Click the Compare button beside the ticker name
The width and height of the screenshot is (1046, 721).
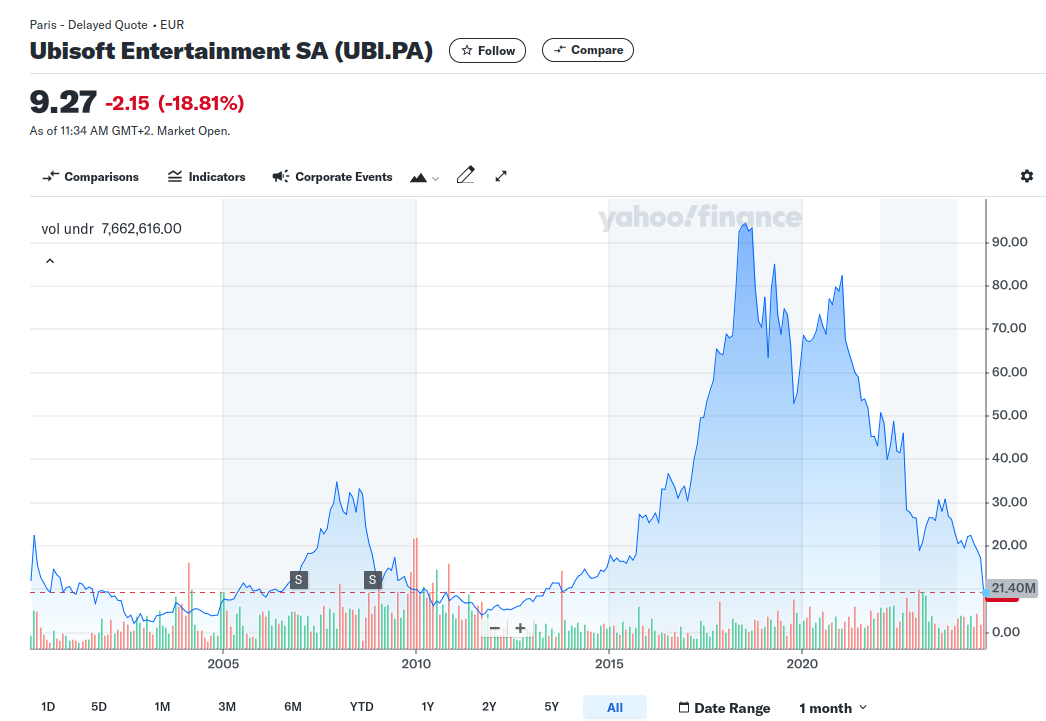click(588, 50)
